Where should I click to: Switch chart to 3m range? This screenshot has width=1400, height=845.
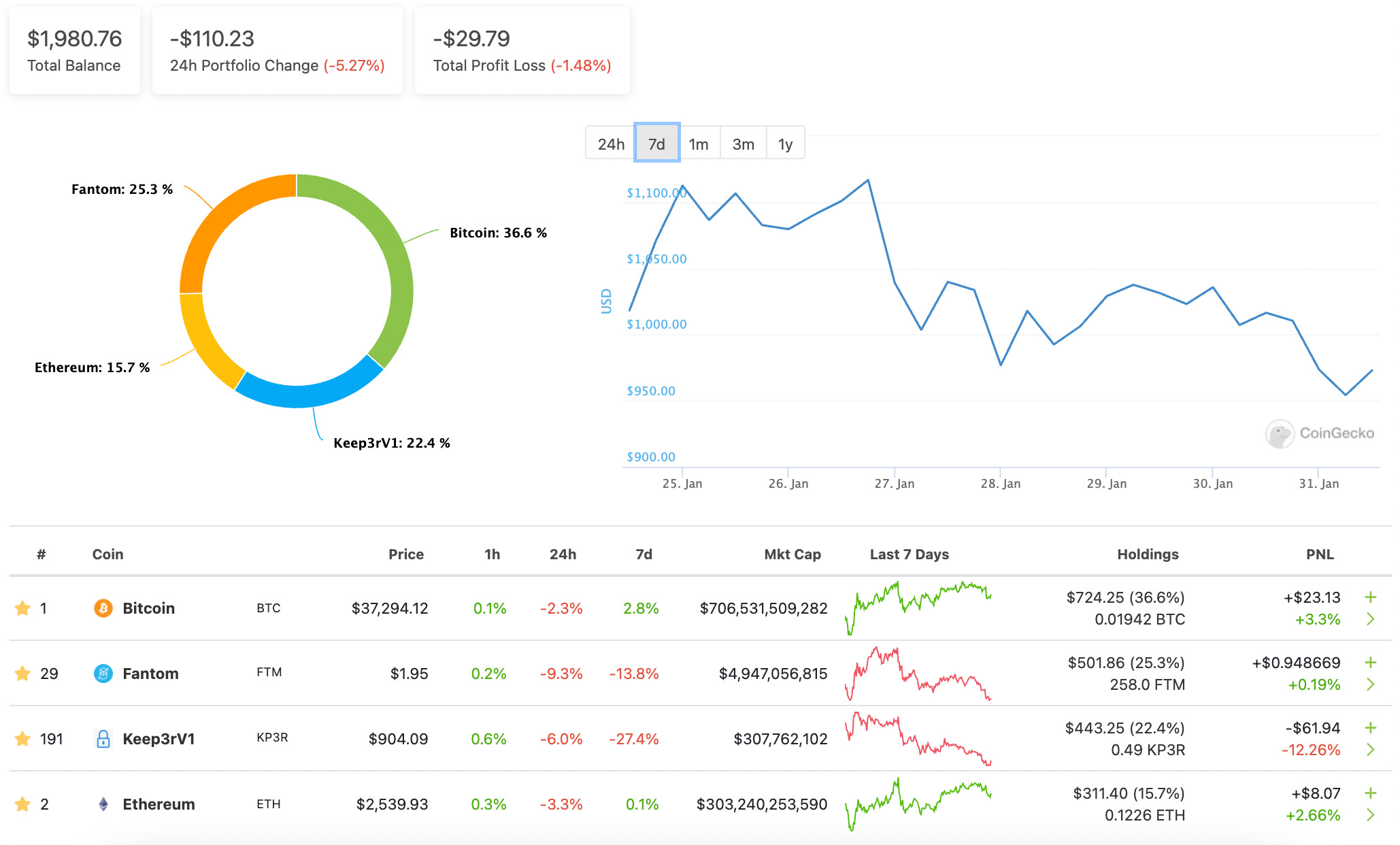(743, 144)
